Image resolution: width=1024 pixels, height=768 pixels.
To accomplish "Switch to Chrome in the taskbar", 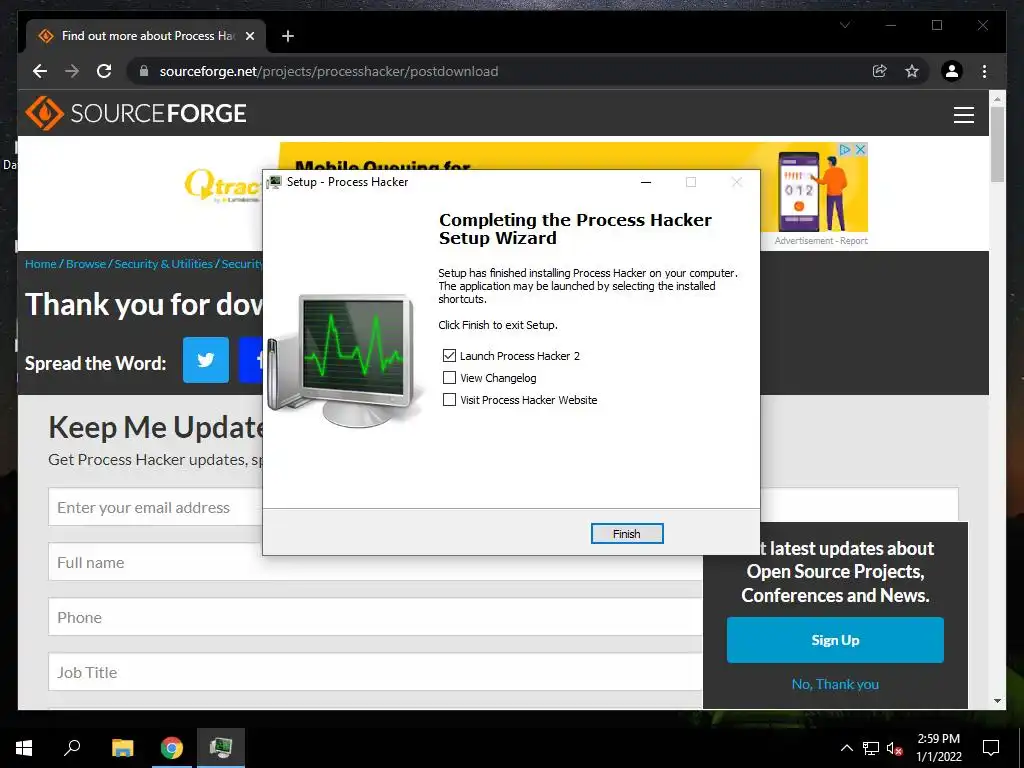I will (172, 748).
